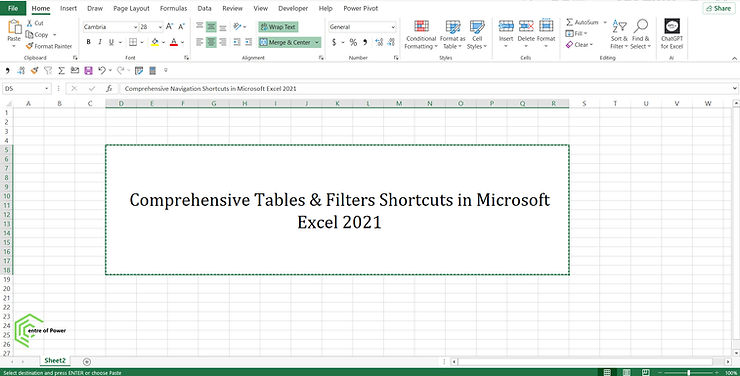
Task: Increase decimal places
Action: [379, 42]
